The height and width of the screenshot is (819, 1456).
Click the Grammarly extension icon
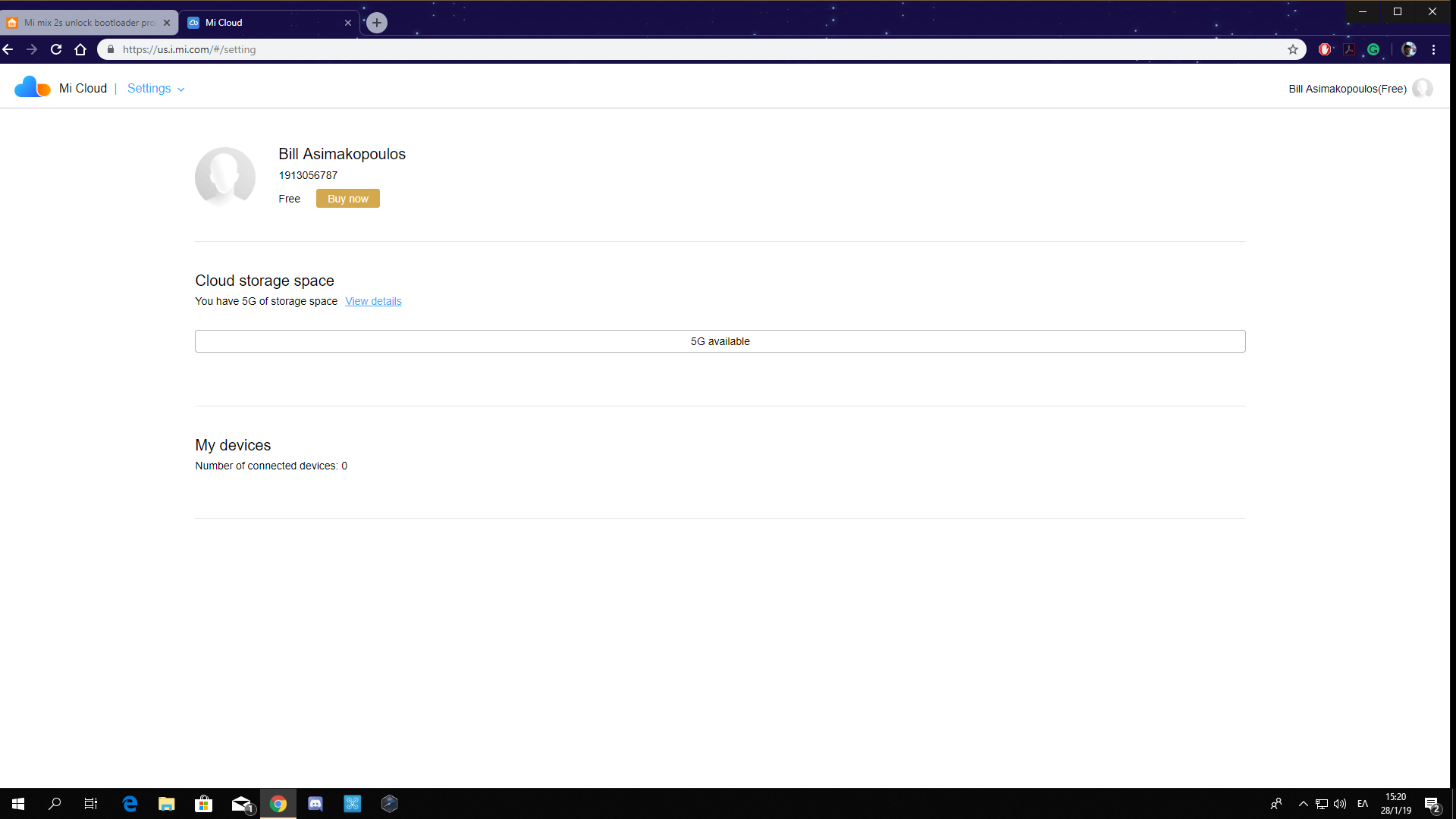1373,49
